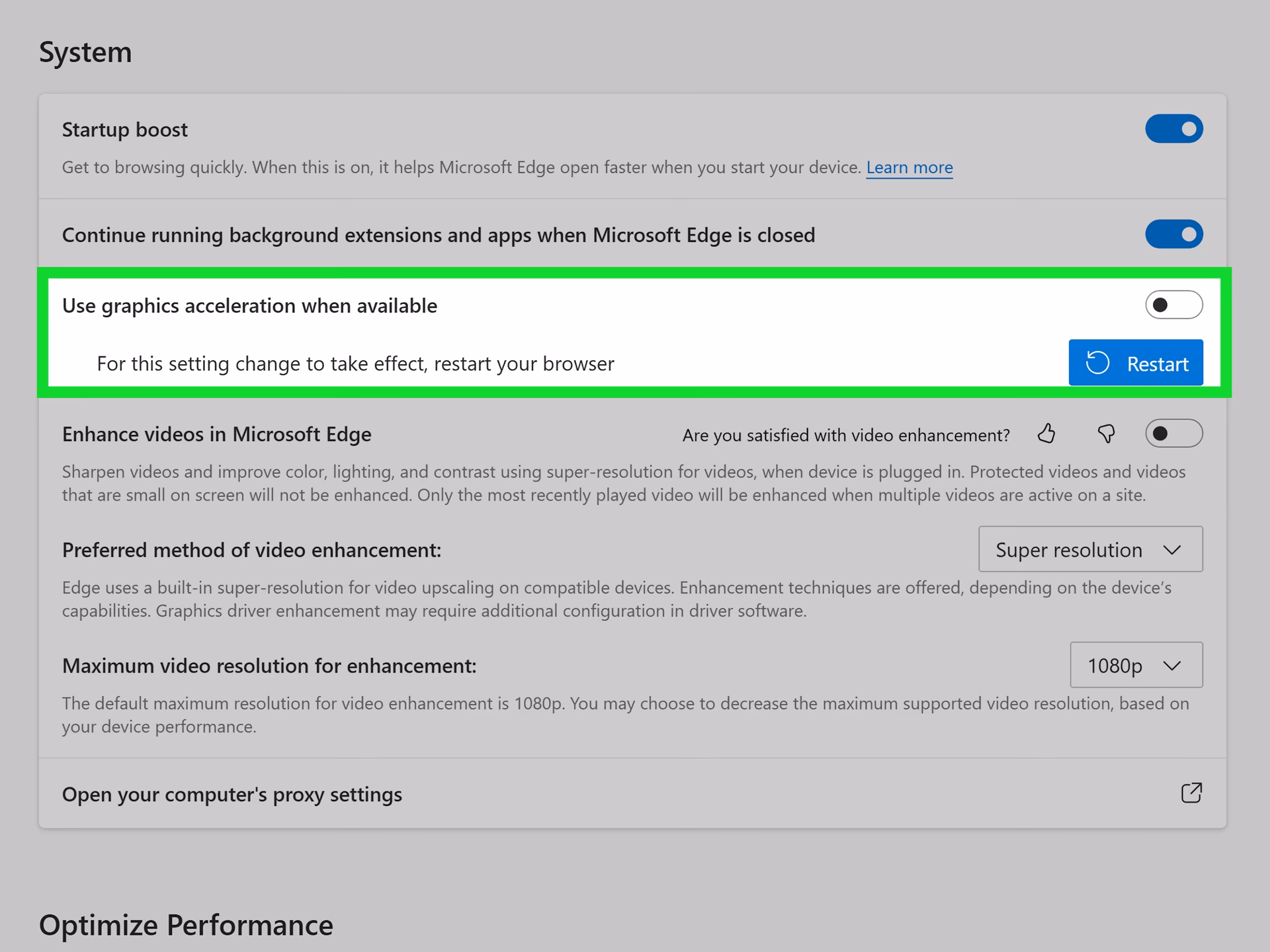
Task: Click the 'Startup boost' label text
Action: pos(125,130)
